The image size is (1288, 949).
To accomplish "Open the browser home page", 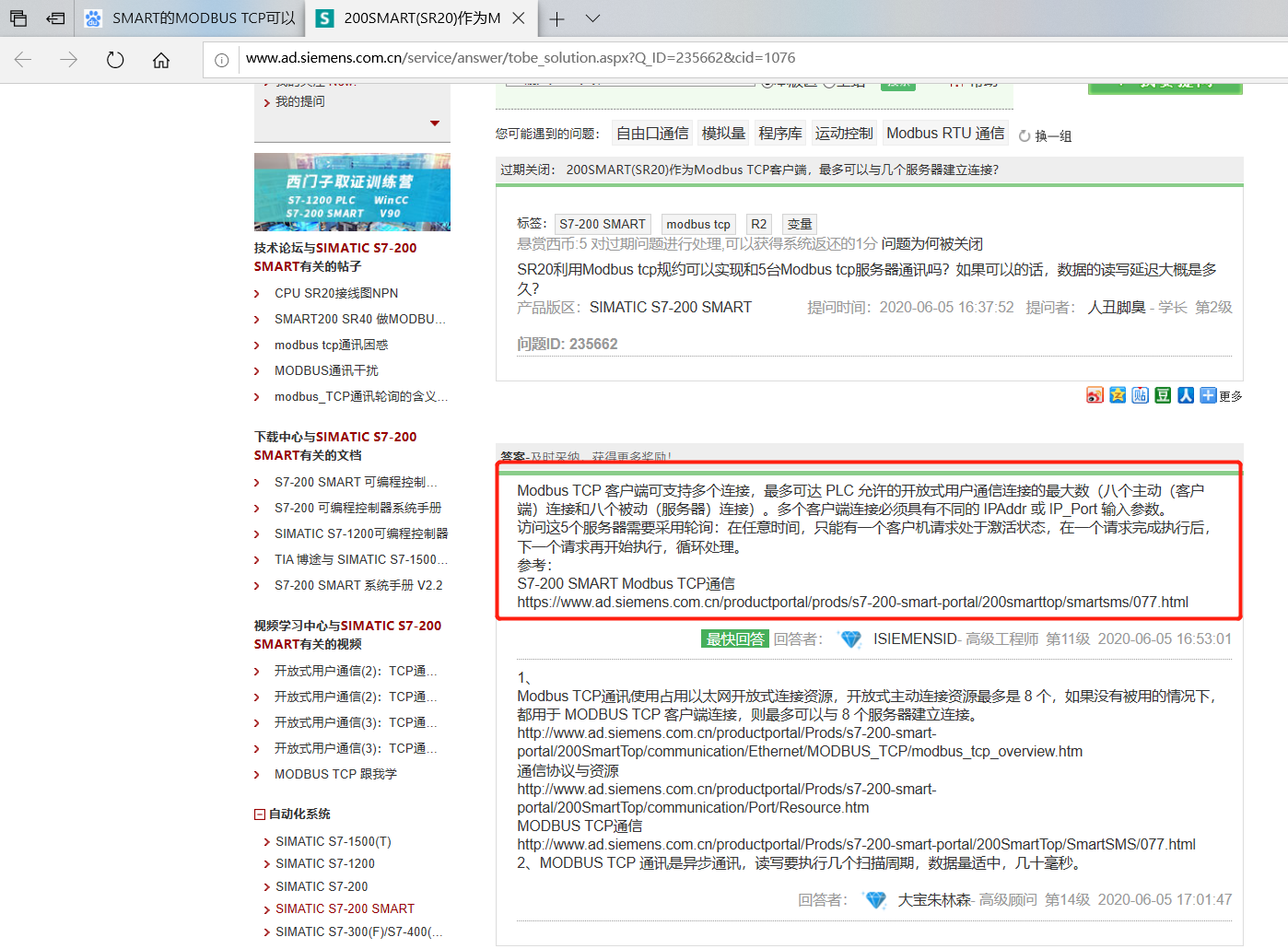I will (x=161, y=60).
